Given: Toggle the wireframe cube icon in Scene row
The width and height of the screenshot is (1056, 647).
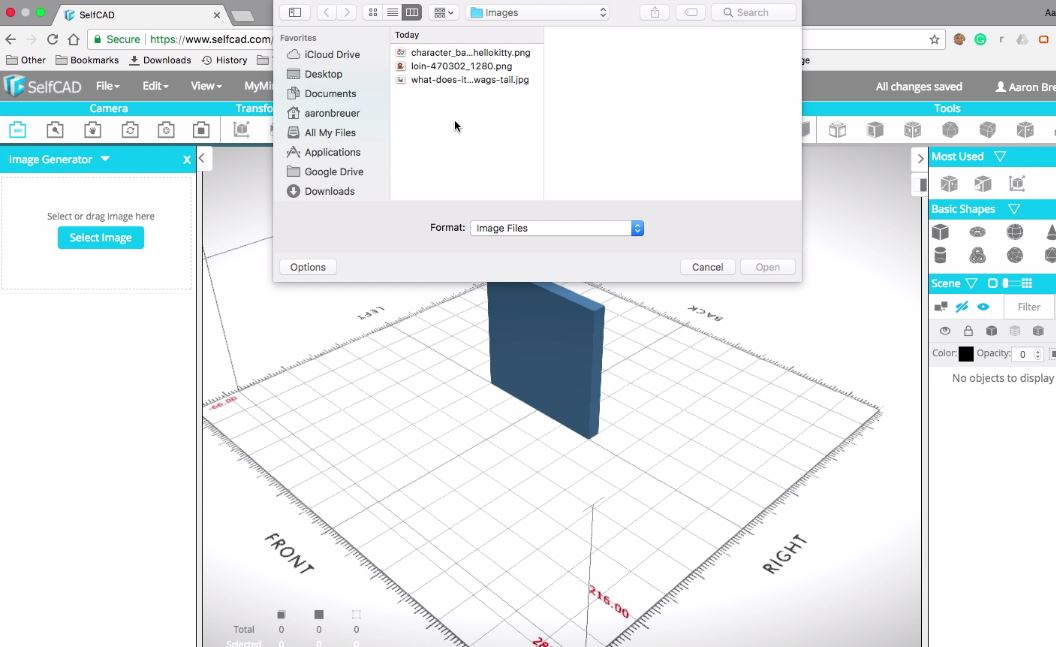Looking at the screenshot, I should [1015, 331].
